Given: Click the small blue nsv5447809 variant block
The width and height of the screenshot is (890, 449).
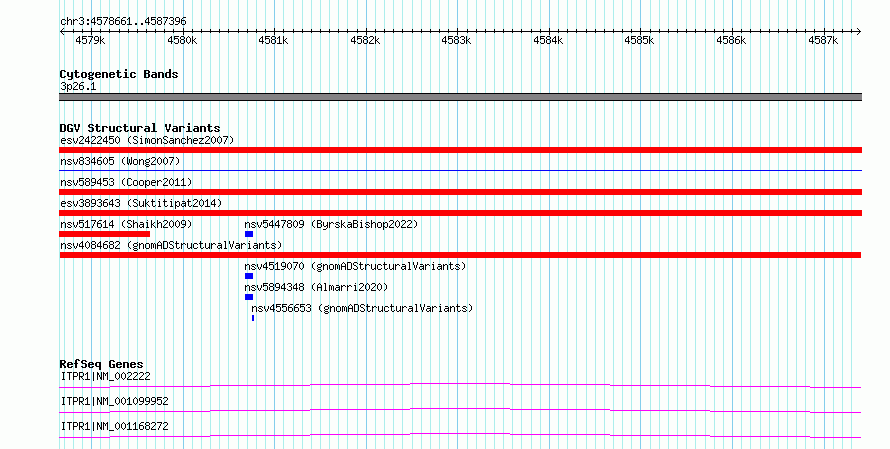Looking at the screenshot, I should click(x=249, y=234).
